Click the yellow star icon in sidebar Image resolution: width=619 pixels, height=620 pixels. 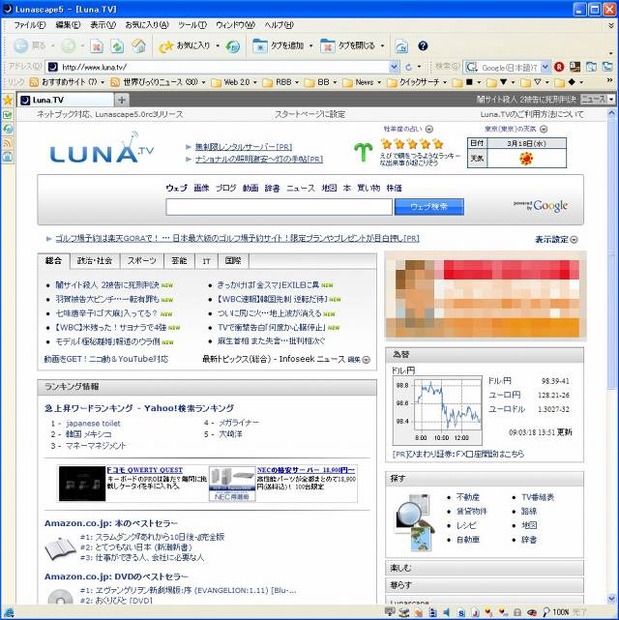[8, 100]
